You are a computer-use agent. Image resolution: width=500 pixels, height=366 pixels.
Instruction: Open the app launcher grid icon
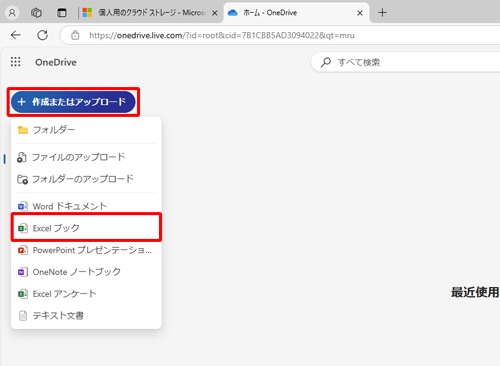coord(15,62)
